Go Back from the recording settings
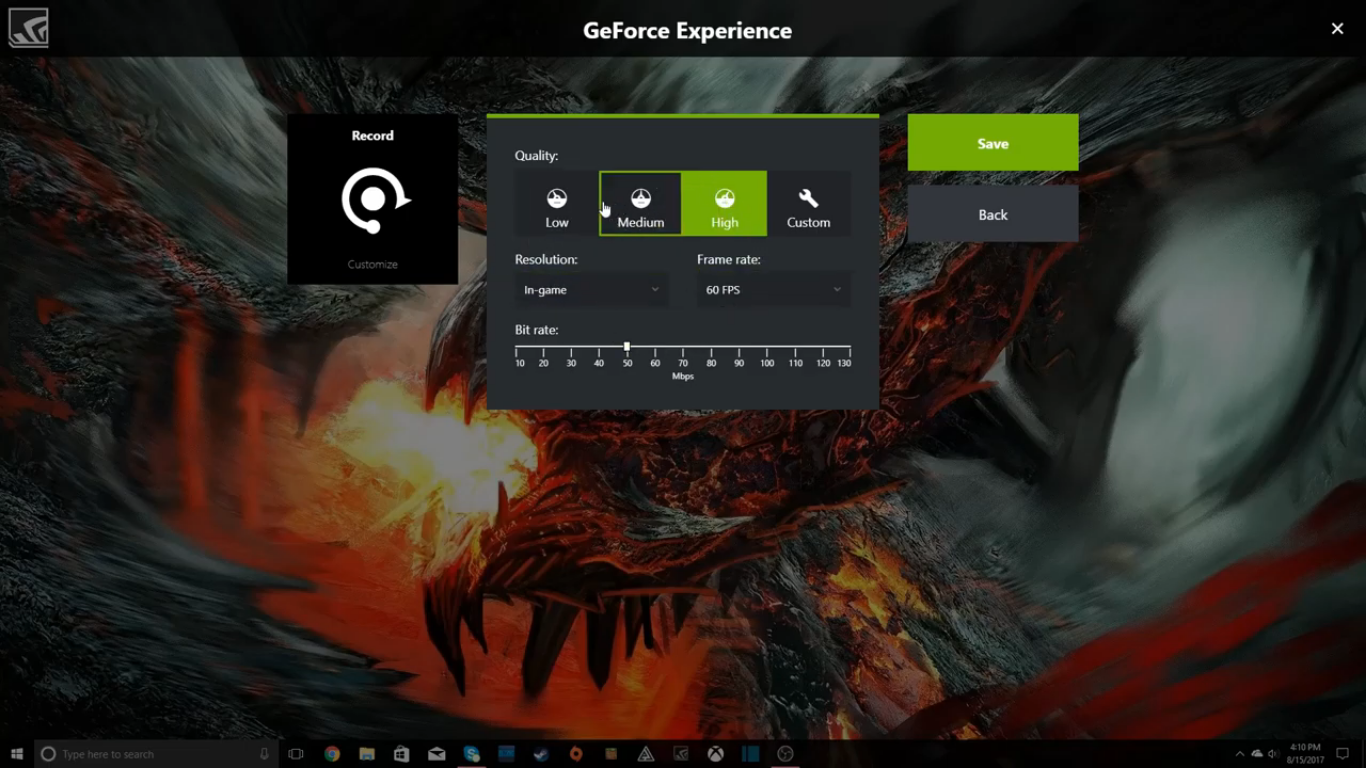Screen dimensions: 1366x768 click(x=993, y=214)
